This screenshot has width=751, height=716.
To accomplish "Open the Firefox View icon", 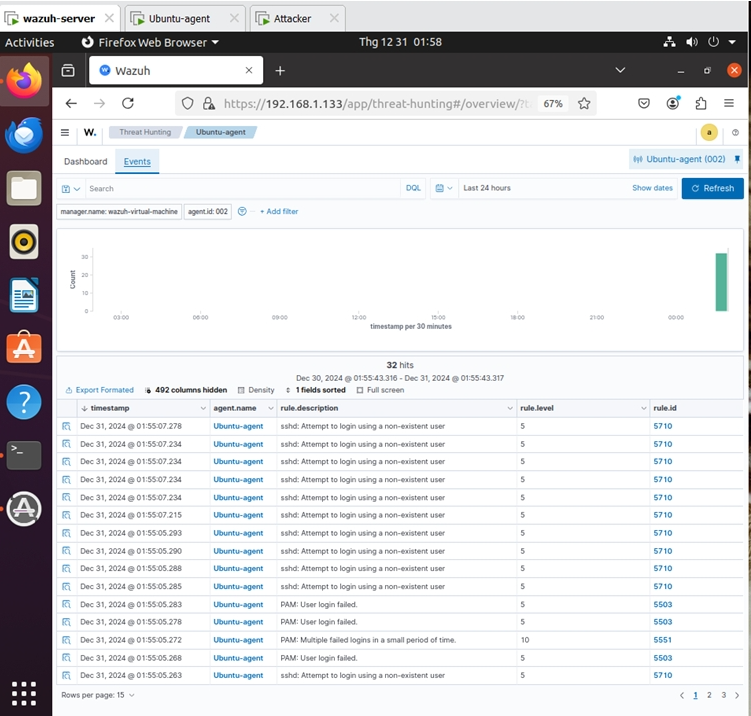I will (68, 71).
